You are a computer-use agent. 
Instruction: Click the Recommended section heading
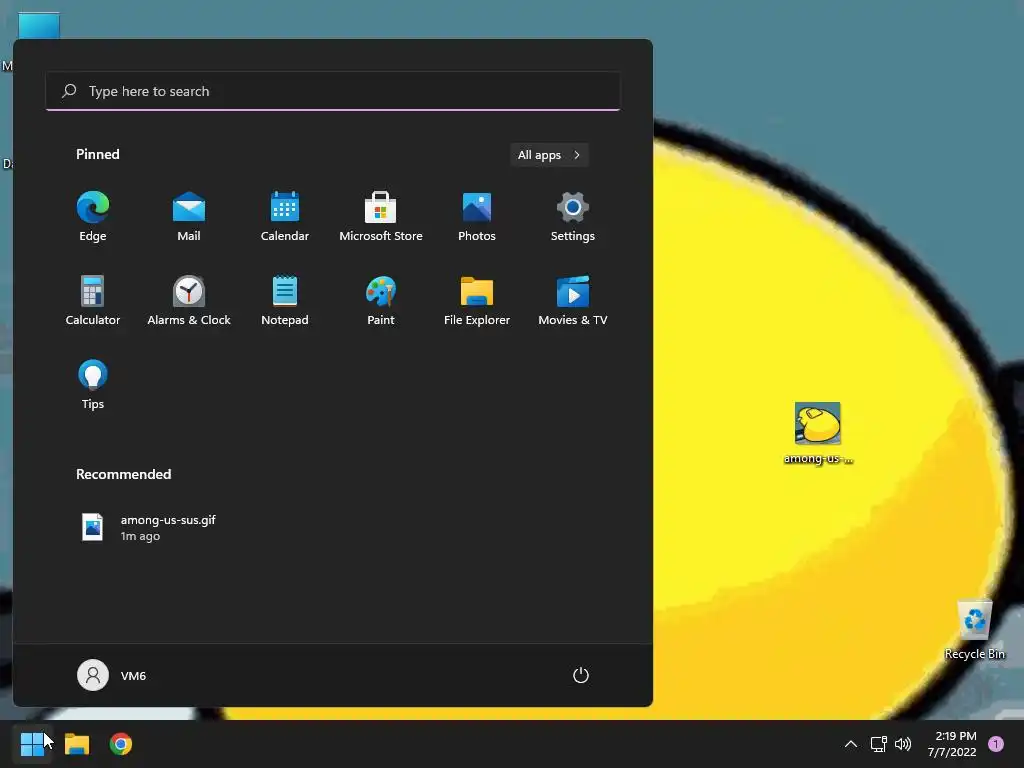pyautogui.click(x=123, y=474)
